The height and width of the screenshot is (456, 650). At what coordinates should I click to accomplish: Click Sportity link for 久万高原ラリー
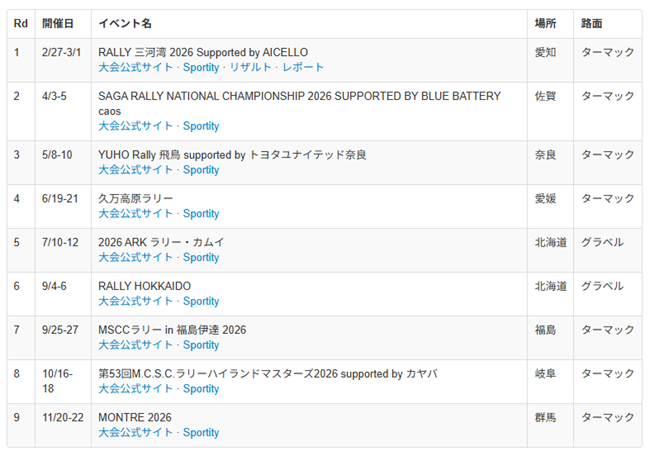tap(201, 213)
